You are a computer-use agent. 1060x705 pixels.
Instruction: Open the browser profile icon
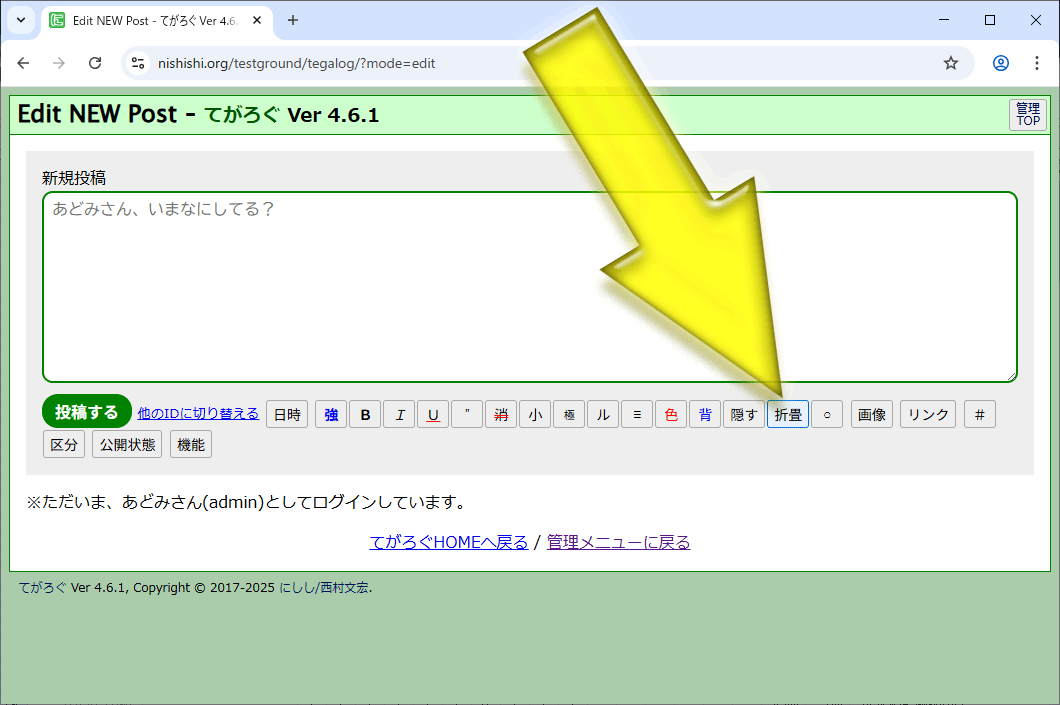click(x=1001, y=63)
